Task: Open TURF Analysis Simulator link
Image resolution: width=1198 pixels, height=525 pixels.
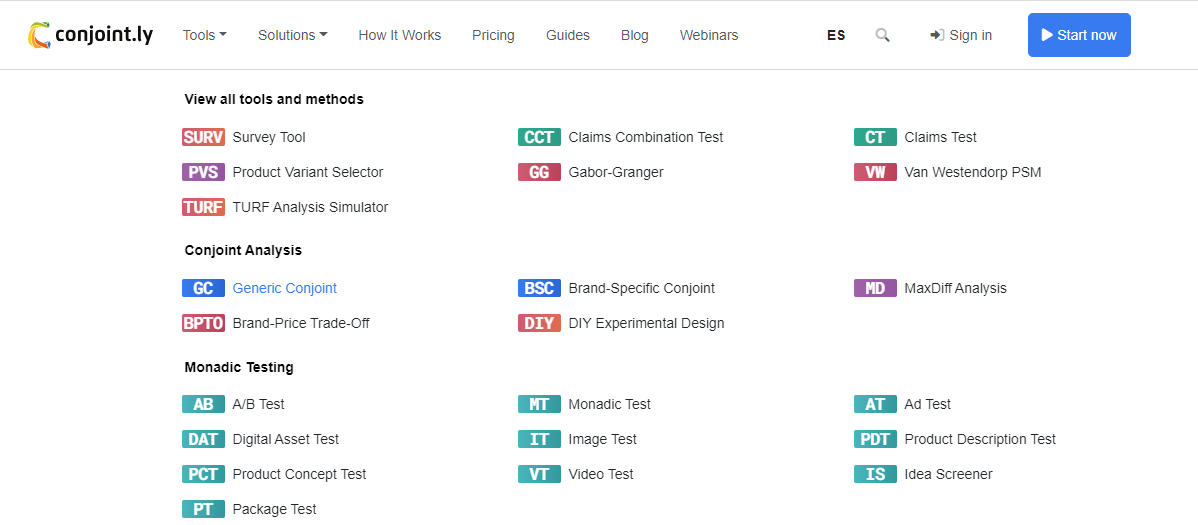Action: [310, 207]
